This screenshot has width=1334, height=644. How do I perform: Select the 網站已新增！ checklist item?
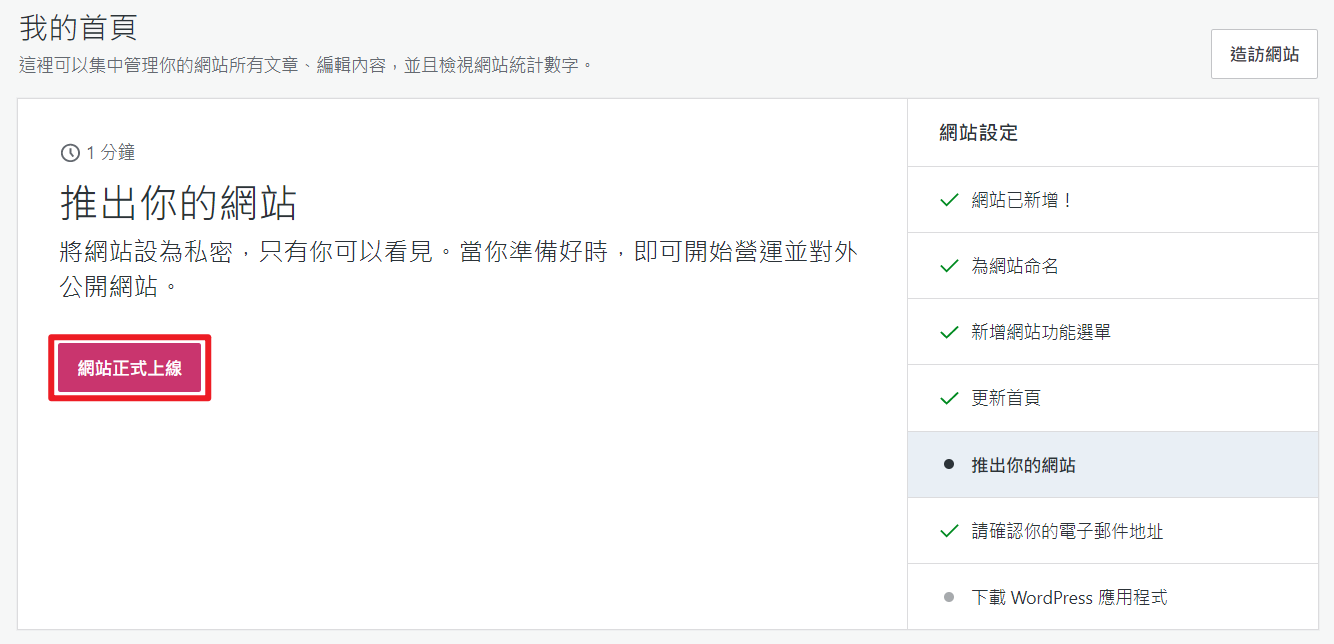1022,200
